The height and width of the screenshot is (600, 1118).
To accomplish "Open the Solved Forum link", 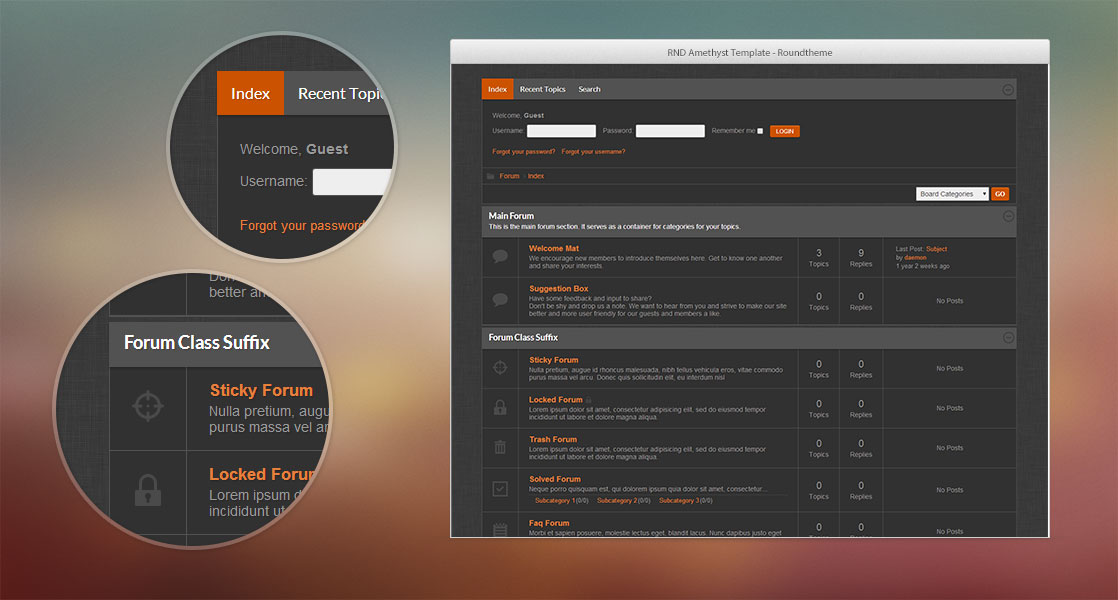I will click(x=555, y=479).
